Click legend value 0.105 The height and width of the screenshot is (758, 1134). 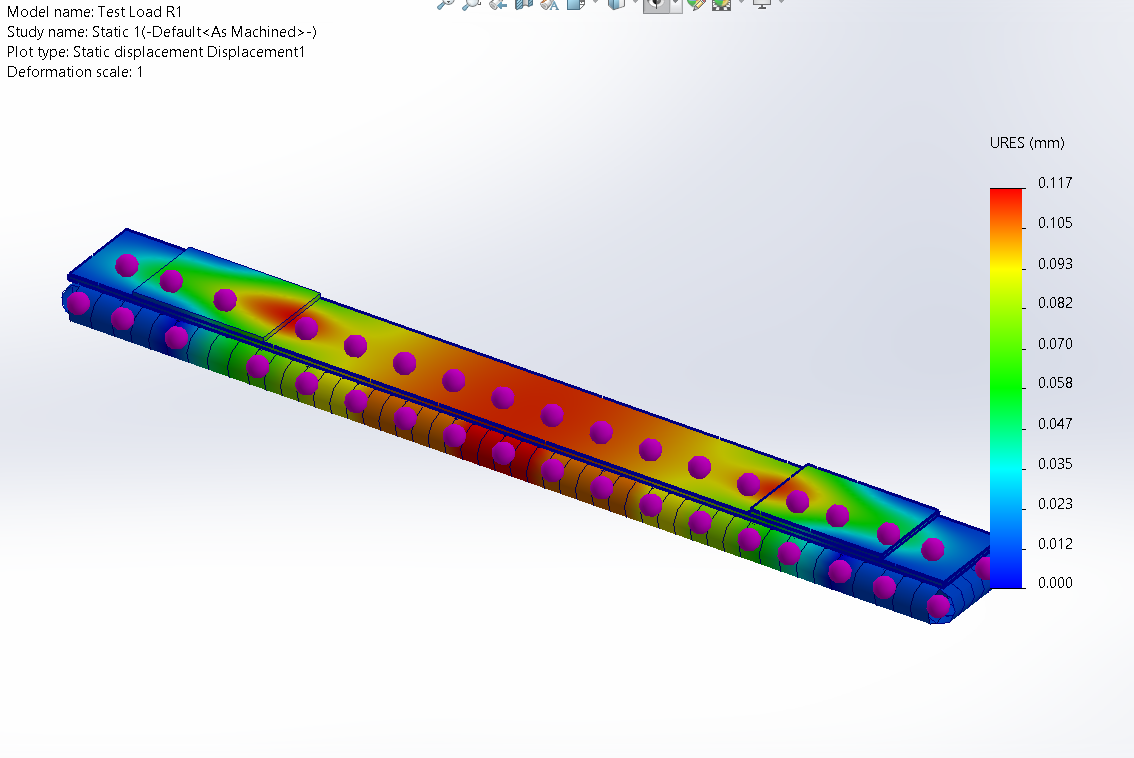1055,223
